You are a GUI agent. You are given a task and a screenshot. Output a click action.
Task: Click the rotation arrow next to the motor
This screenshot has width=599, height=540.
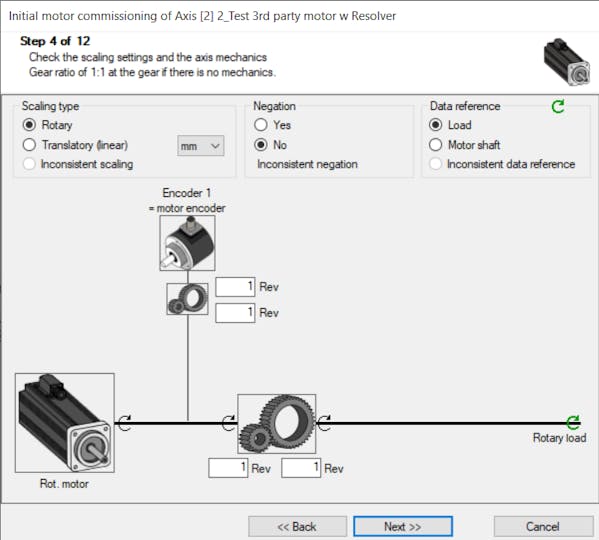pyautogui.click(x=125, y=423)
